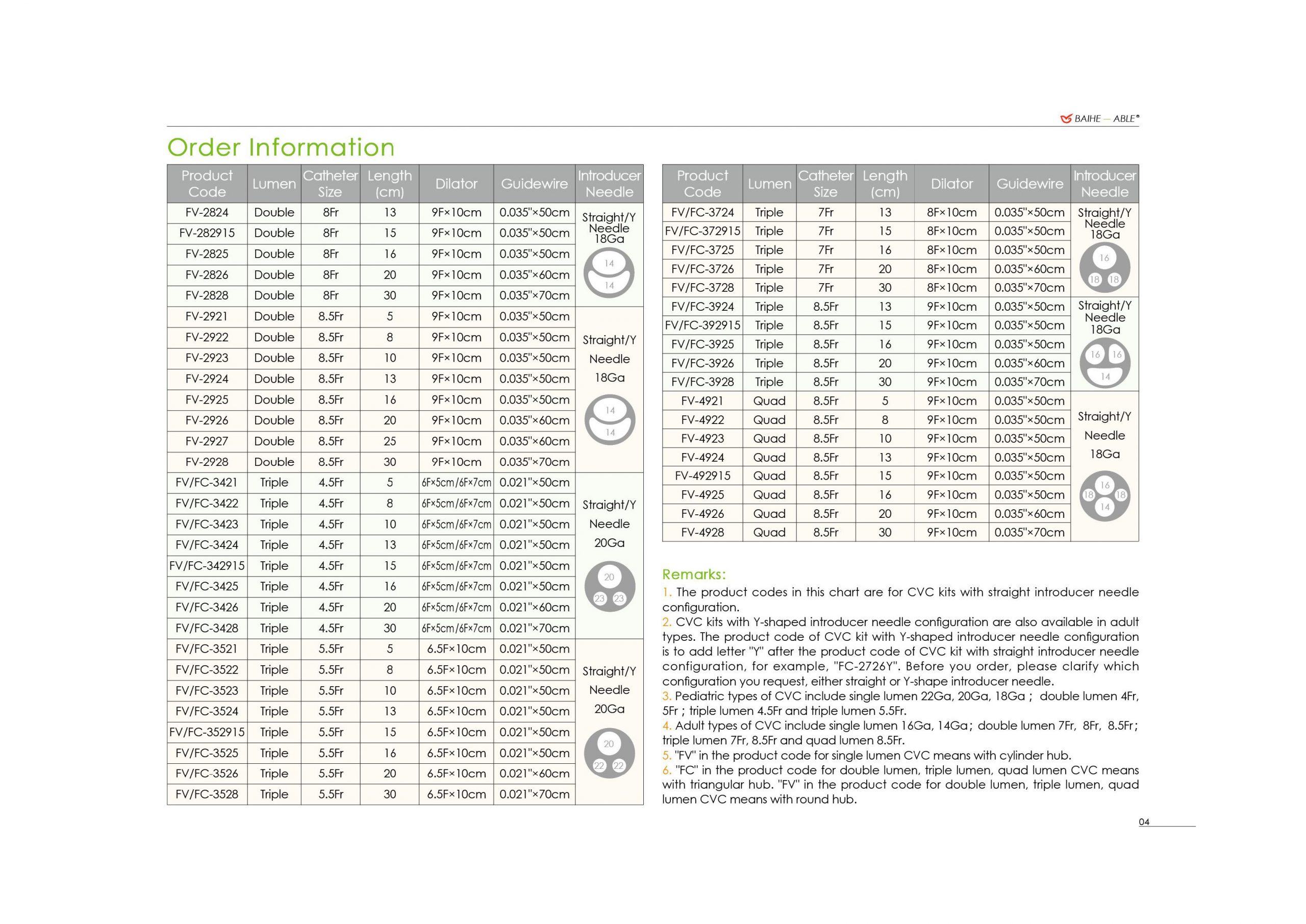Select the 'FV-2928' product code
The width and height of the screenshot is (1306, 924).
point(207,462)
